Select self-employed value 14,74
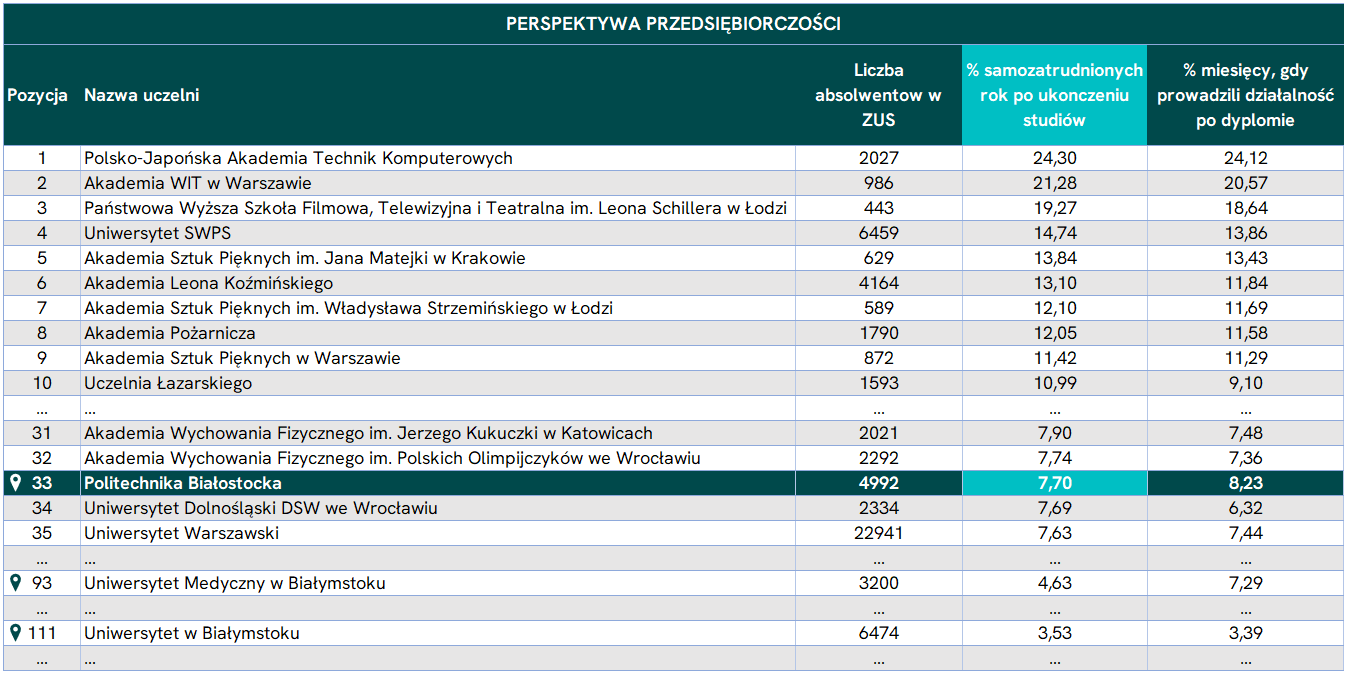 pyautogui.click(x=1054, y=233)
